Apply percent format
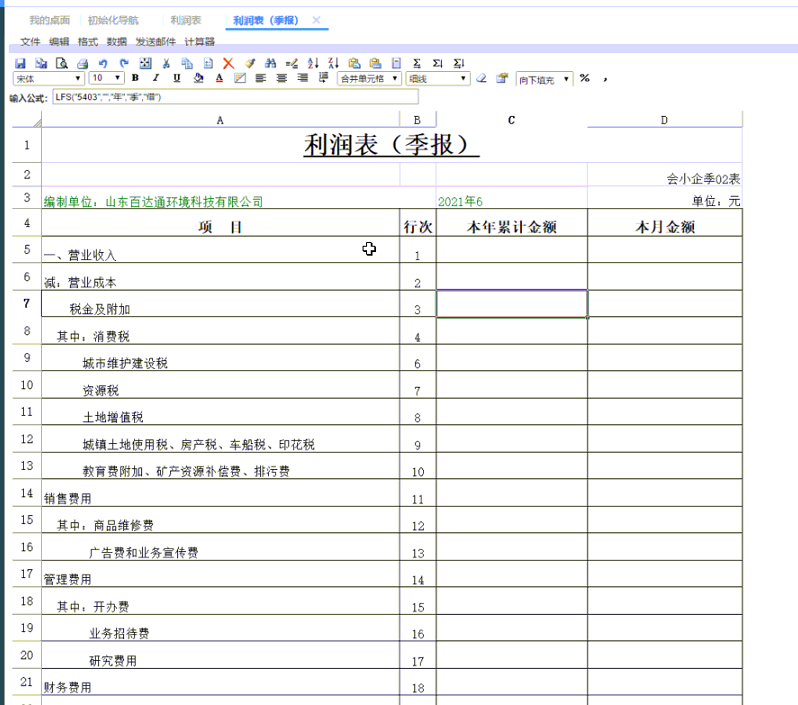Screen dimensions: 798x705 584,78
